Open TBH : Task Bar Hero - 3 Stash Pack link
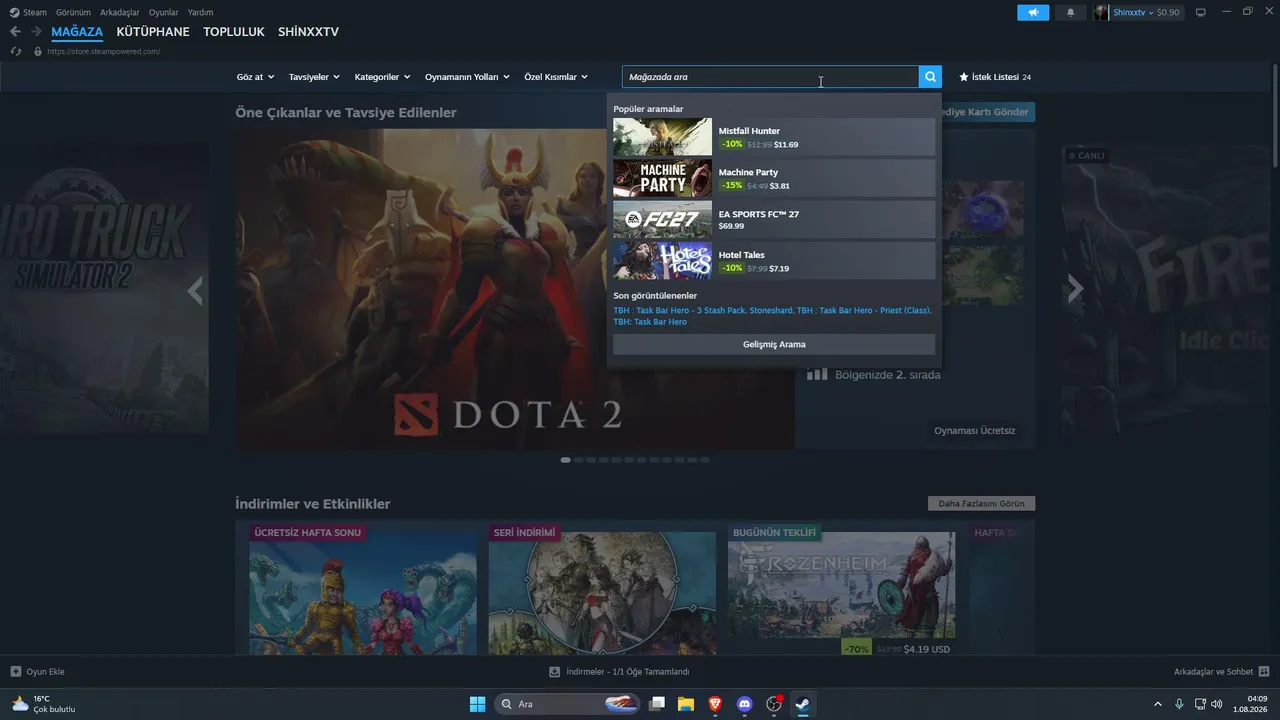Image resolution: width=1280 pixels, height=720 pixels. 679,310
